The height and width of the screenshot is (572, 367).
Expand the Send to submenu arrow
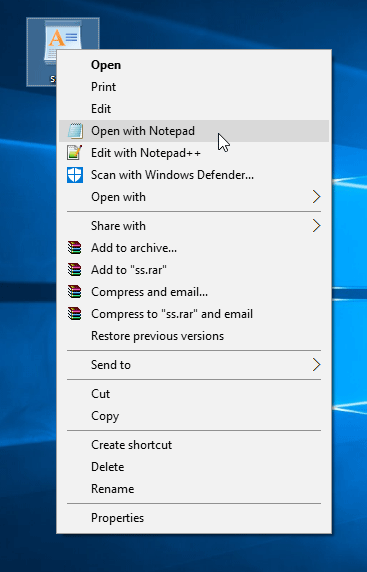[316, 364]
